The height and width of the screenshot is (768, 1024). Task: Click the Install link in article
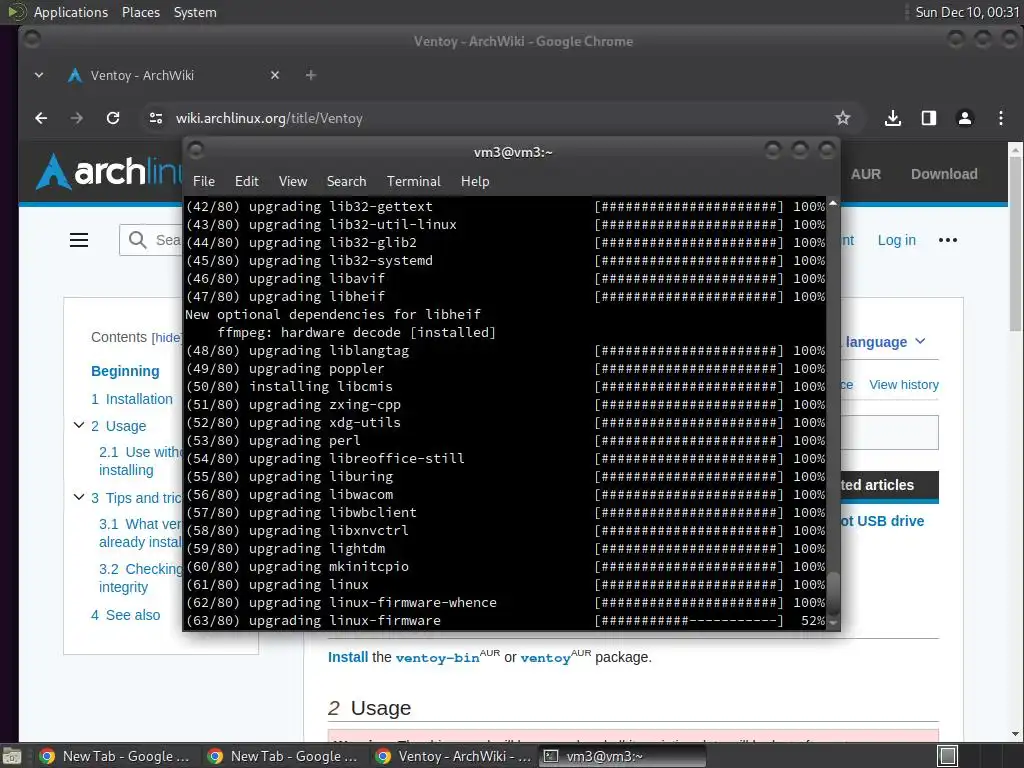(348, 657)
